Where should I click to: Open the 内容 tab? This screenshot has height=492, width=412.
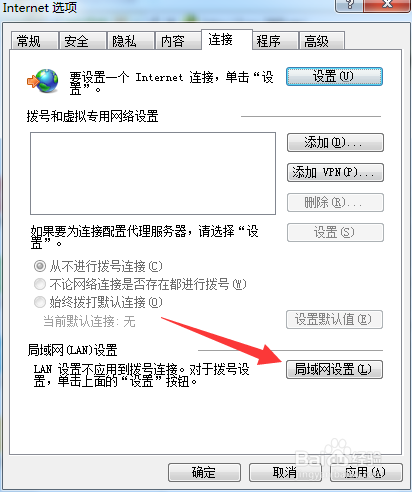178,41
